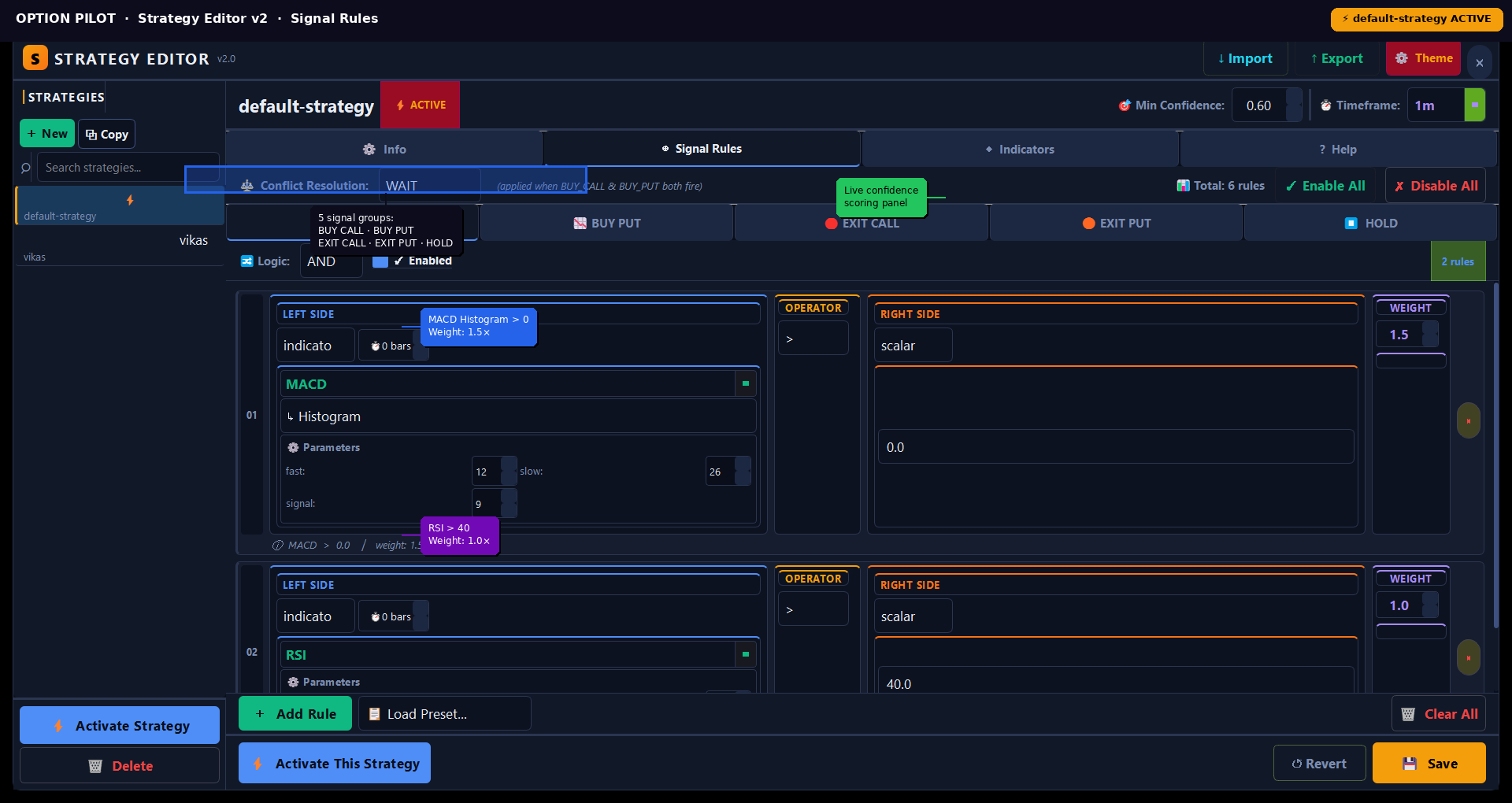Select the EXIT CALL signal group tab
Screen dimensions: 1512x803
[x=862, y=224]
